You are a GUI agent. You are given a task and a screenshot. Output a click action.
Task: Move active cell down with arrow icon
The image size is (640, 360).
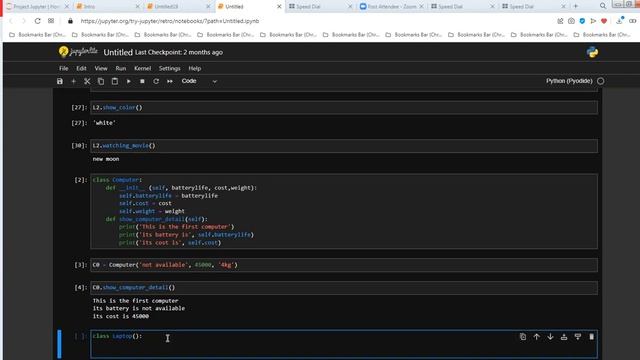(551, 337)
